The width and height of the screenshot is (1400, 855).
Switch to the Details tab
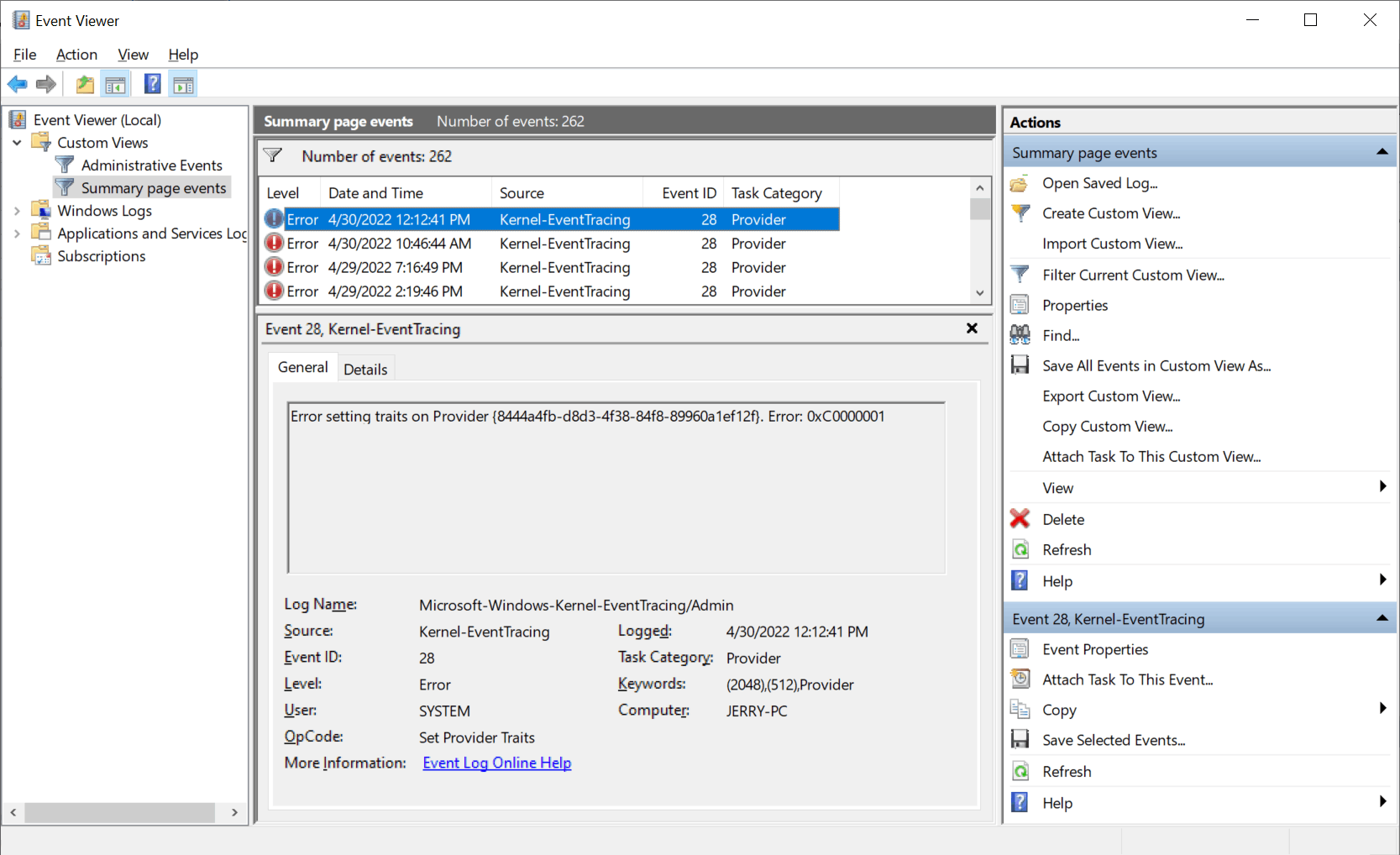(x=365, y=370)
